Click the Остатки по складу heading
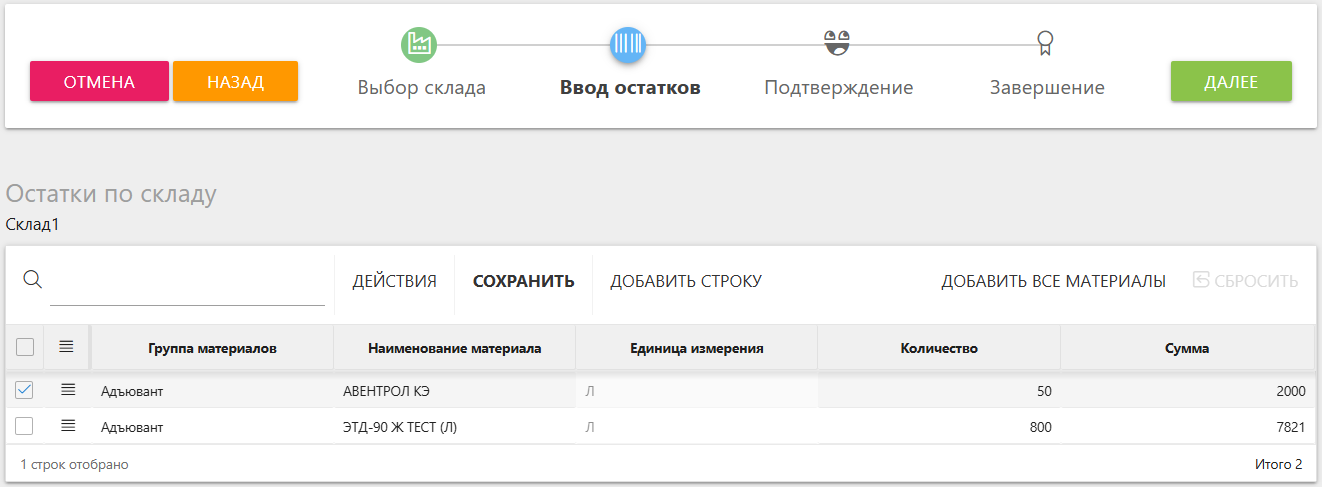The height and width of the screenshot is (487, 1322). click(111, 193)
